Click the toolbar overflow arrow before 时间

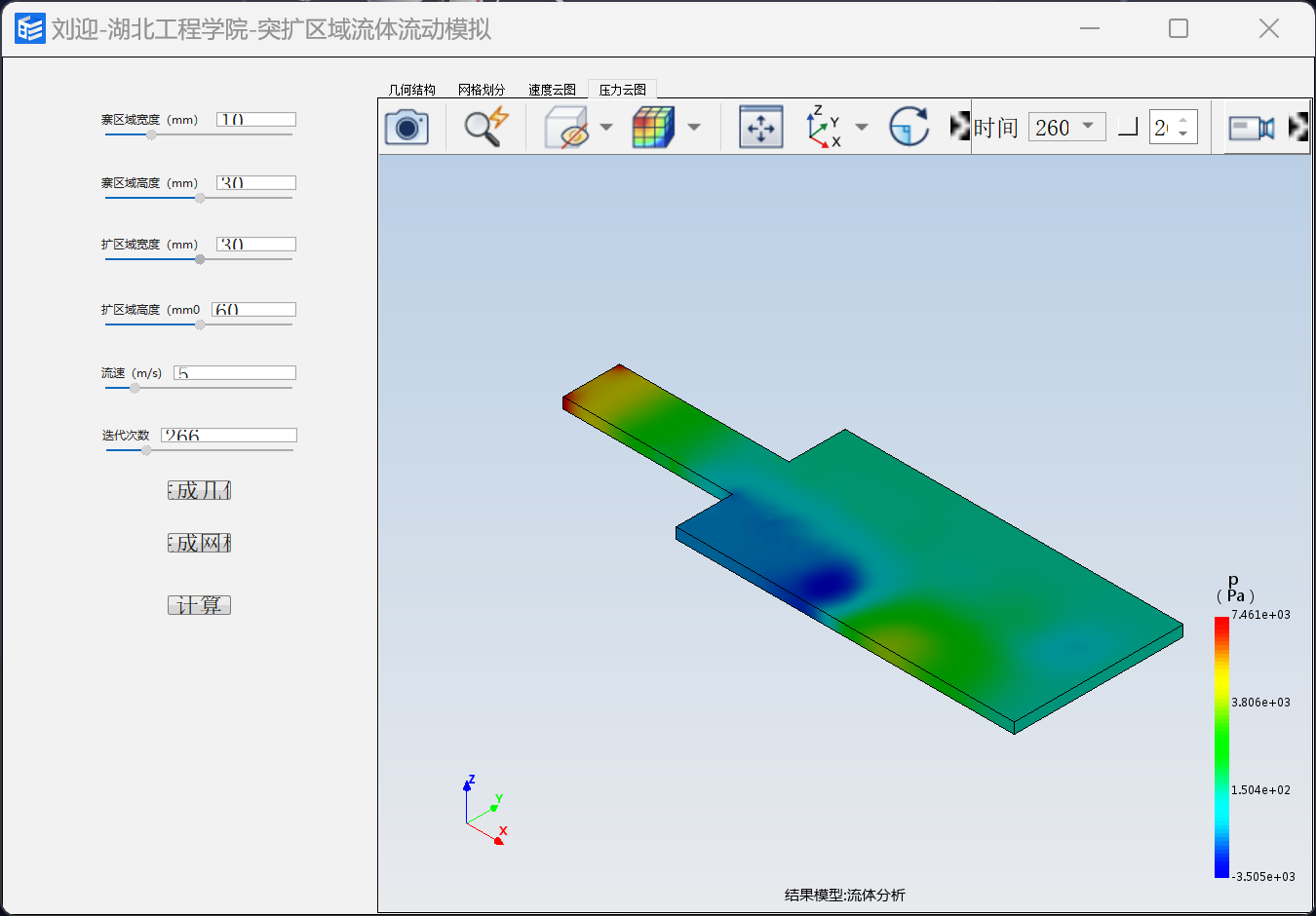[960, 126]
